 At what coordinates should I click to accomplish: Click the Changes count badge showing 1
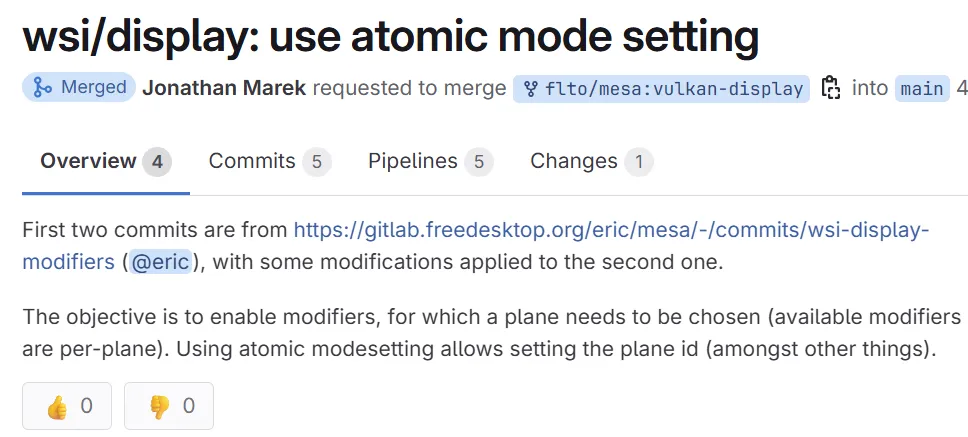click(x=638, y=162)
